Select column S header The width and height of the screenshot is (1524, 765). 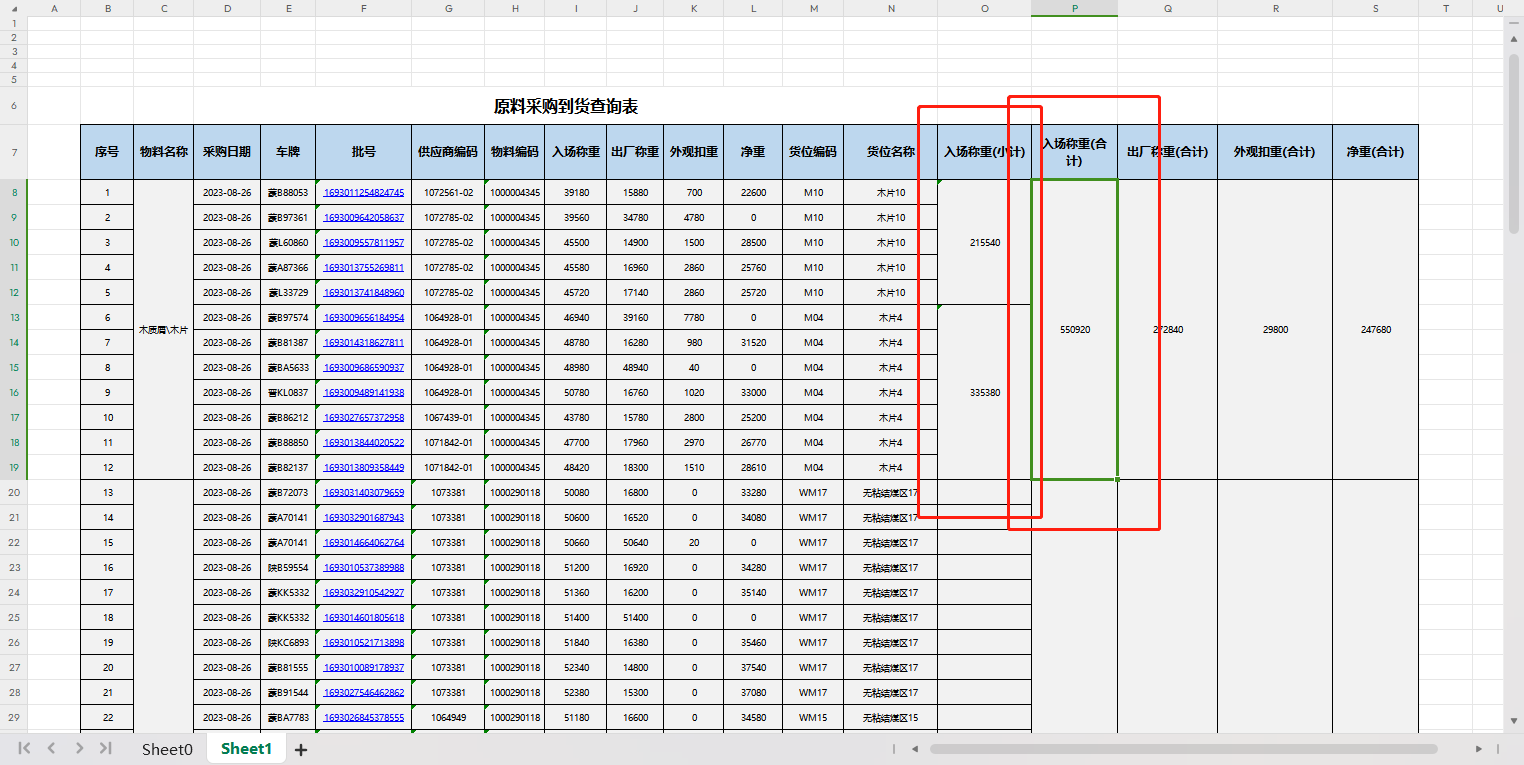point(1375,8)
